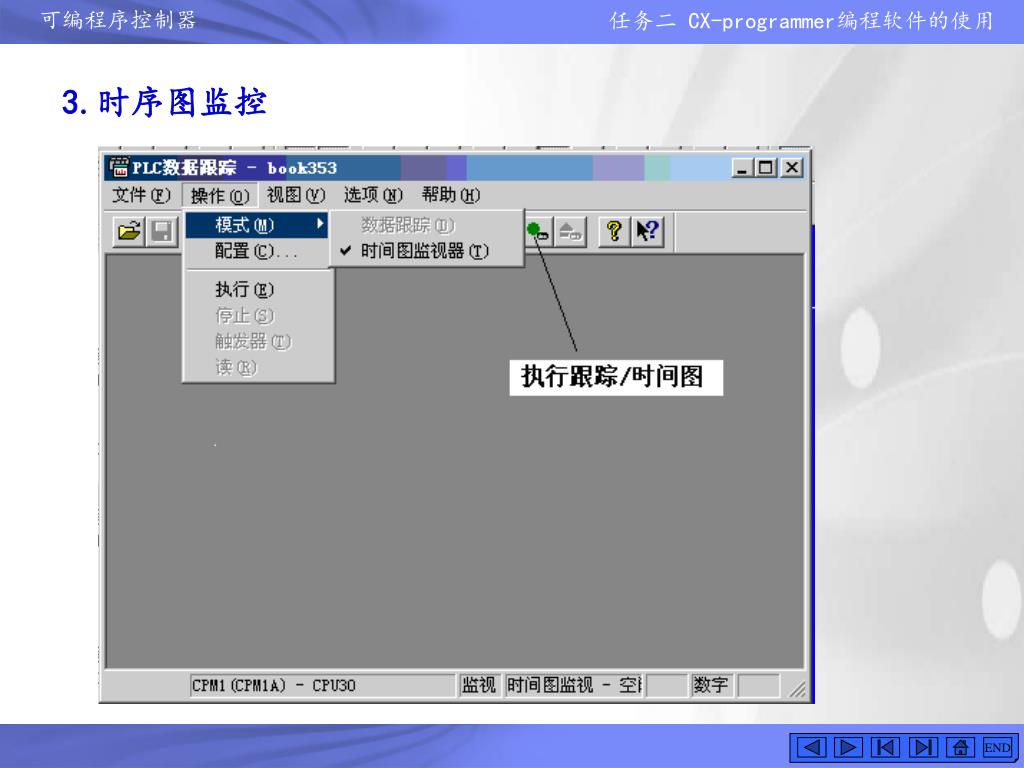Open the 帮助(H) menu
The height and width of the screenshot is (768, 1024).
(x=451, y=195)
